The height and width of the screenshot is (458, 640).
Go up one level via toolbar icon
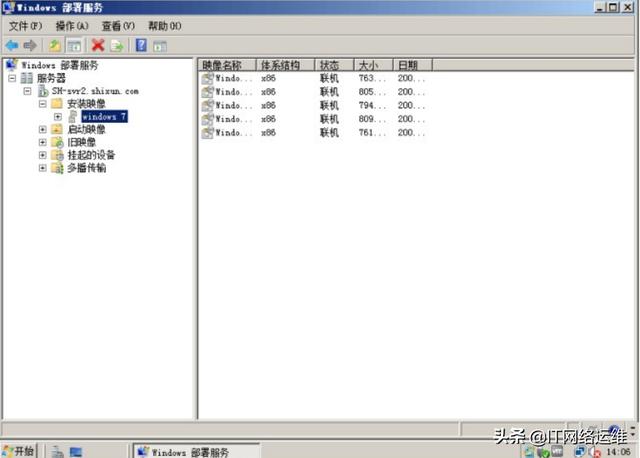pyautogui.click(x=55, y=45)
